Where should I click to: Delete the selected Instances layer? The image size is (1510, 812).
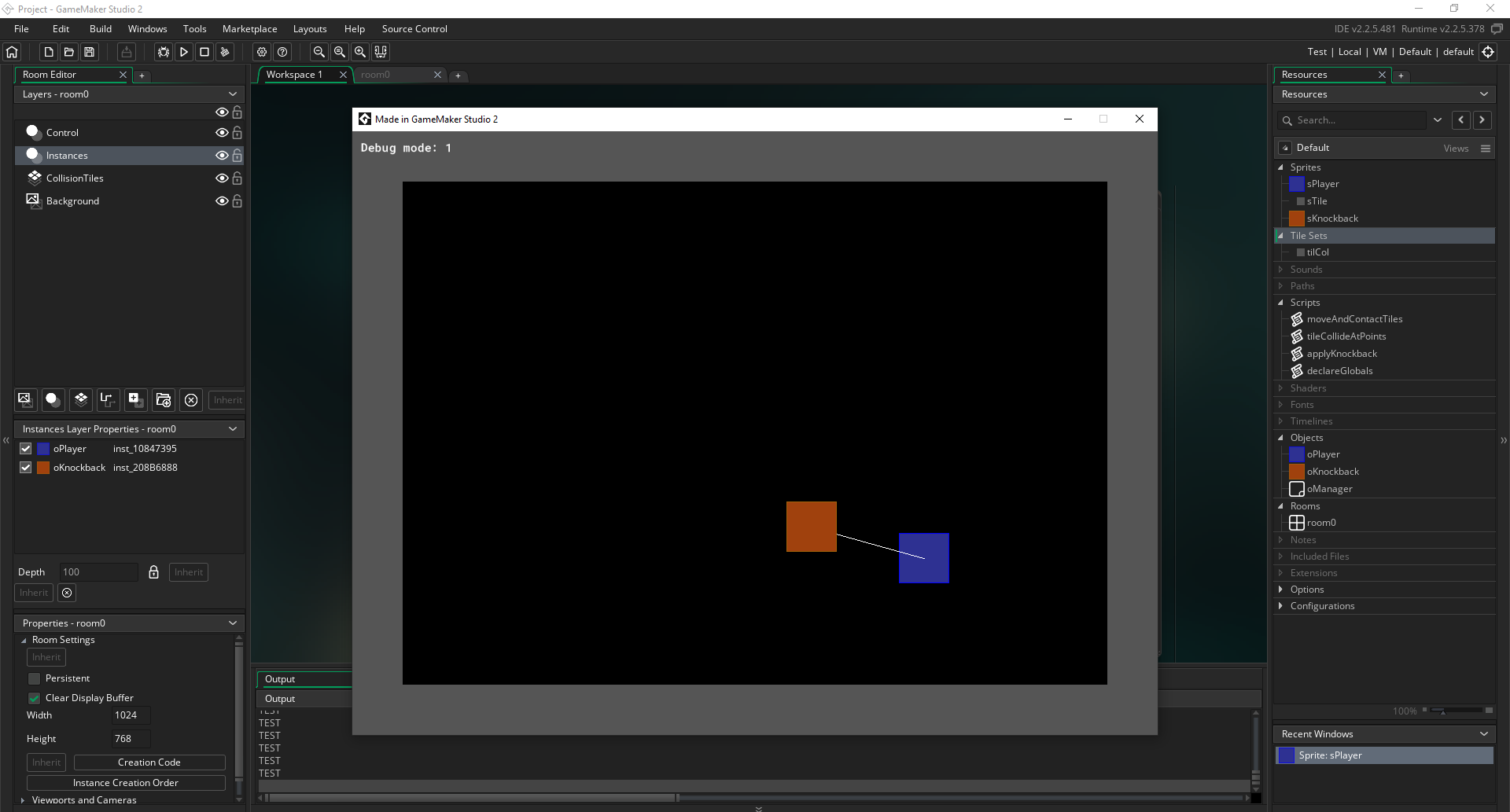tap(191, 400)
